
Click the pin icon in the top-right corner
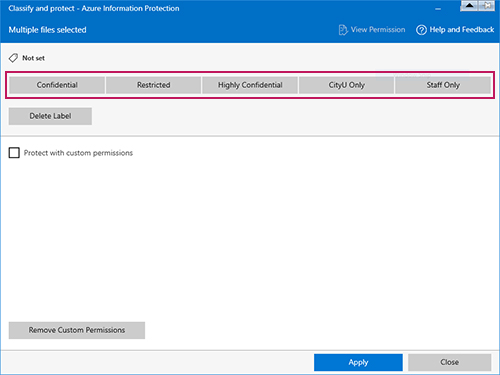487,6
